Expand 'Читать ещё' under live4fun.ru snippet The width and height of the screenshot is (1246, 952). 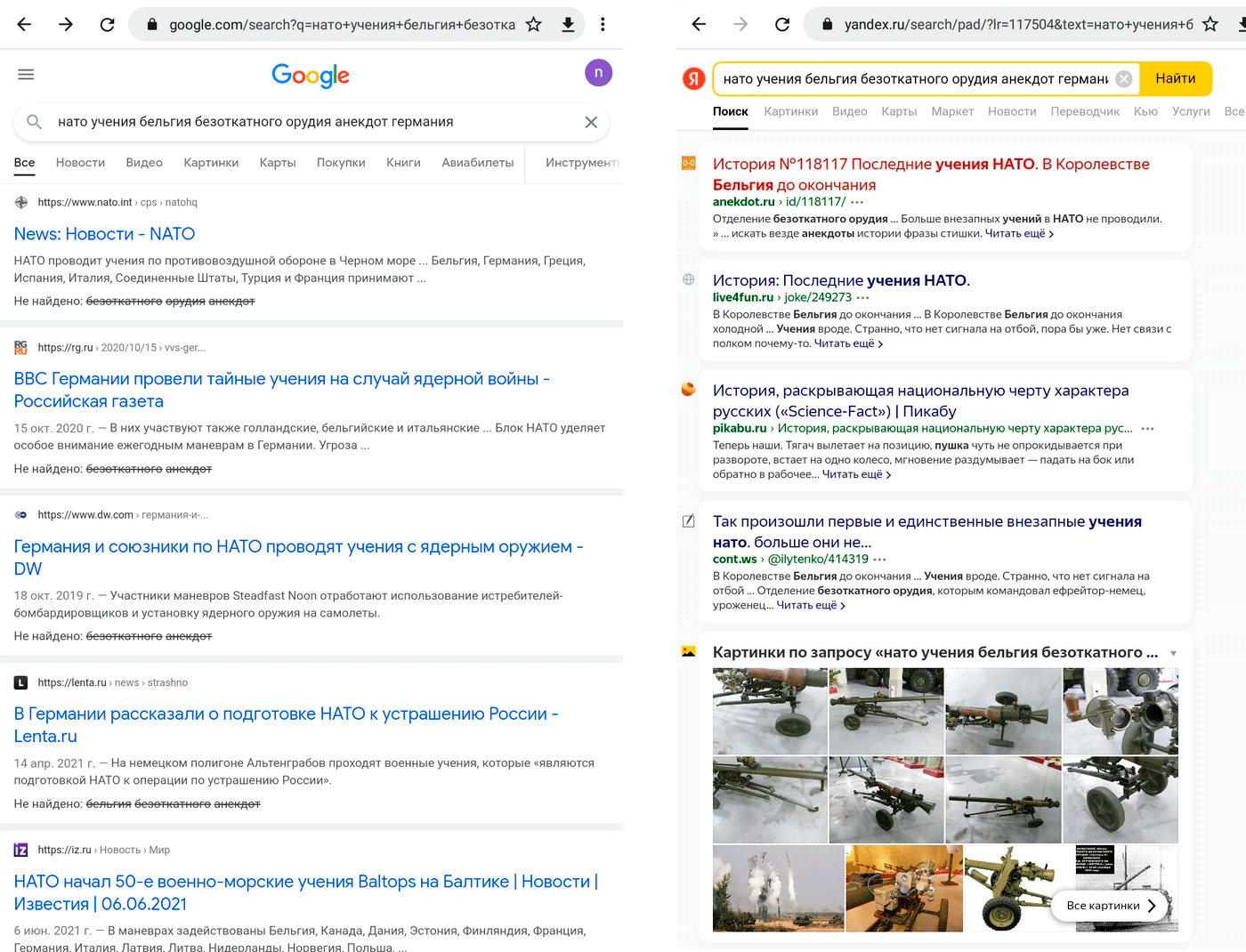coord(849,343)
